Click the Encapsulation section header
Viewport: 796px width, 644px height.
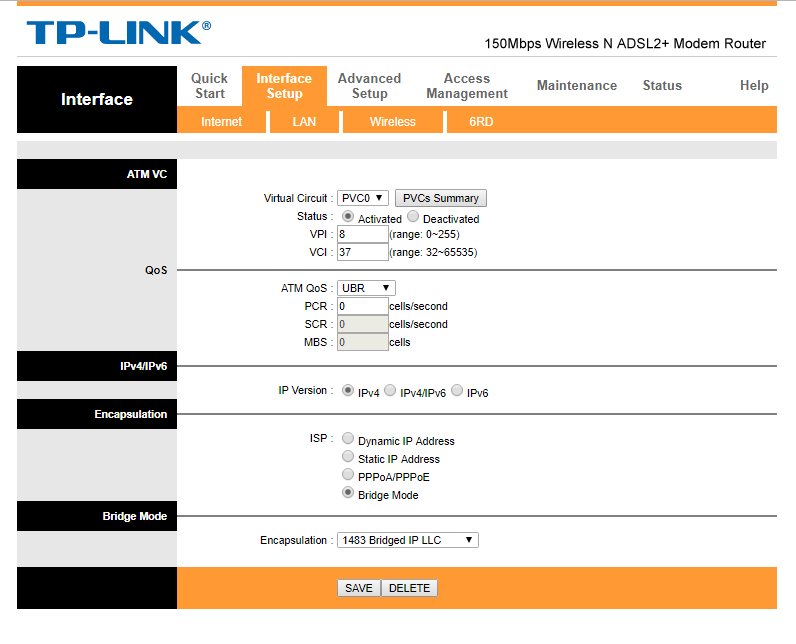click(97, 414)
